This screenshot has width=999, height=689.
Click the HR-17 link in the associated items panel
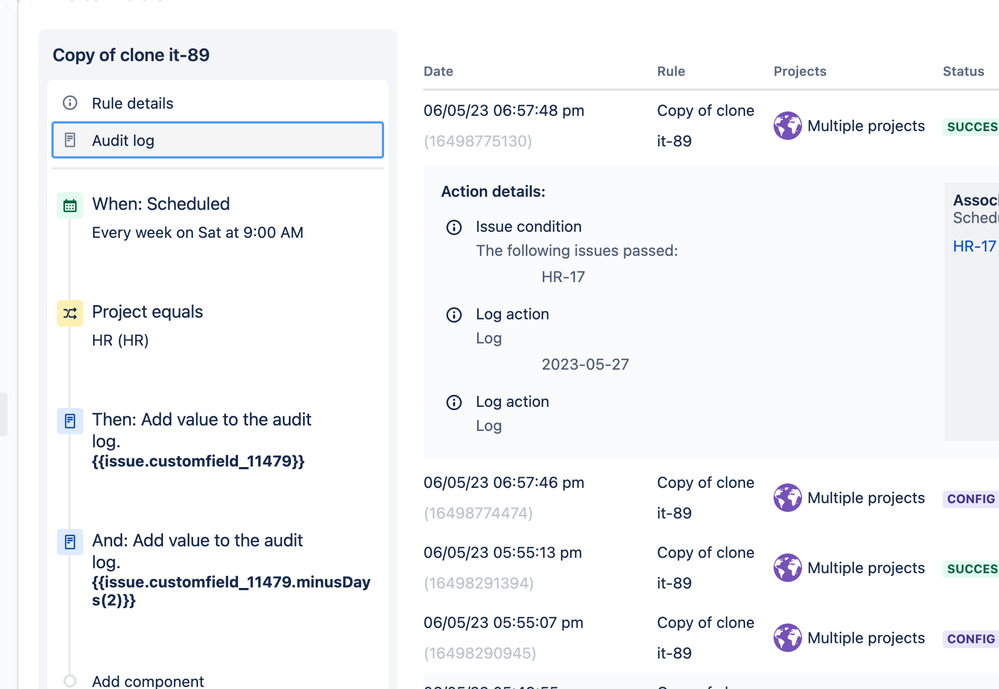click(x=973, y=246)
